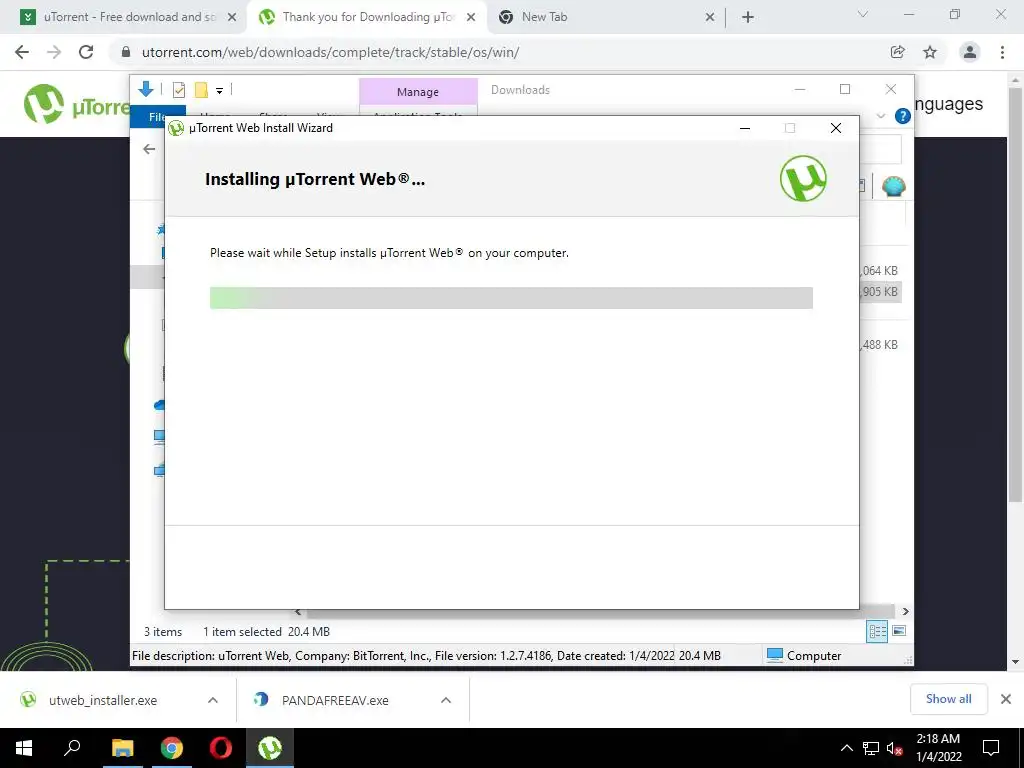Viewport: 1024px width, 768px height.
Task: Click Explorer horizontal scrollbar right arrow
Action: point(905,611)
